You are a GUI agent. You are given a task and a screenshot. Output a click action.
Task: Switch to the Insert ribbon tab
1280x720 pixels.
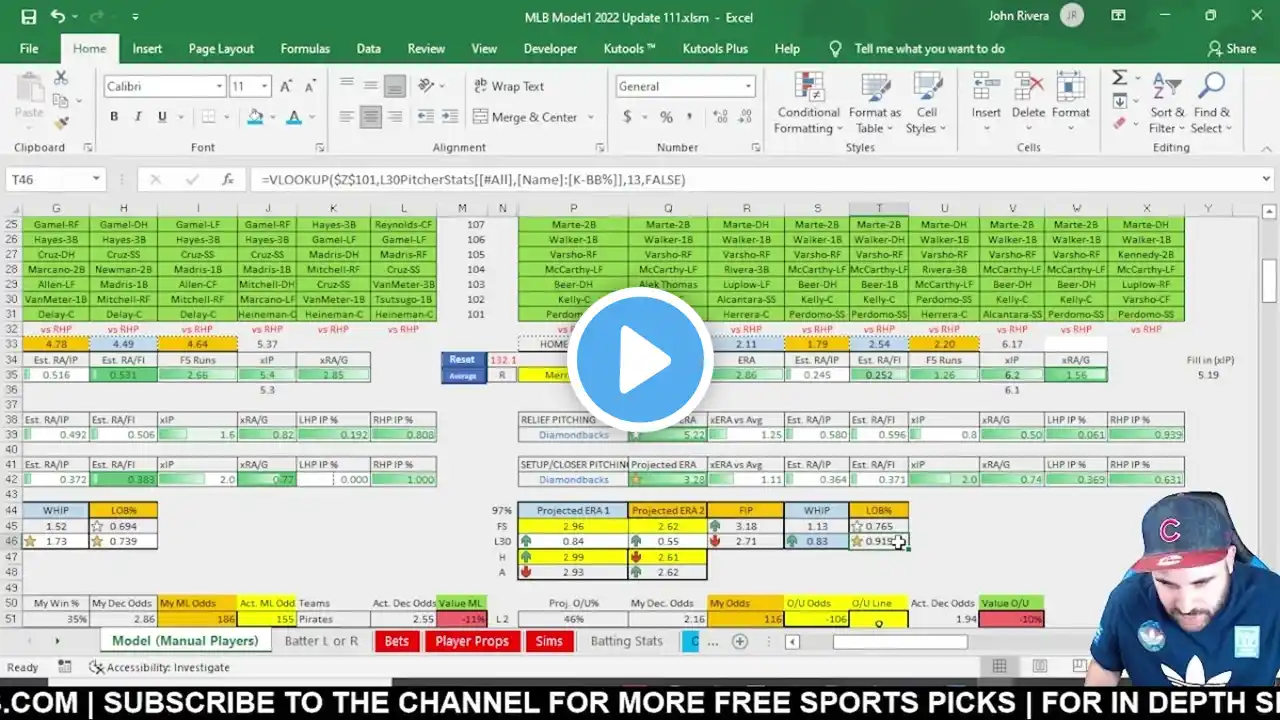147,49
